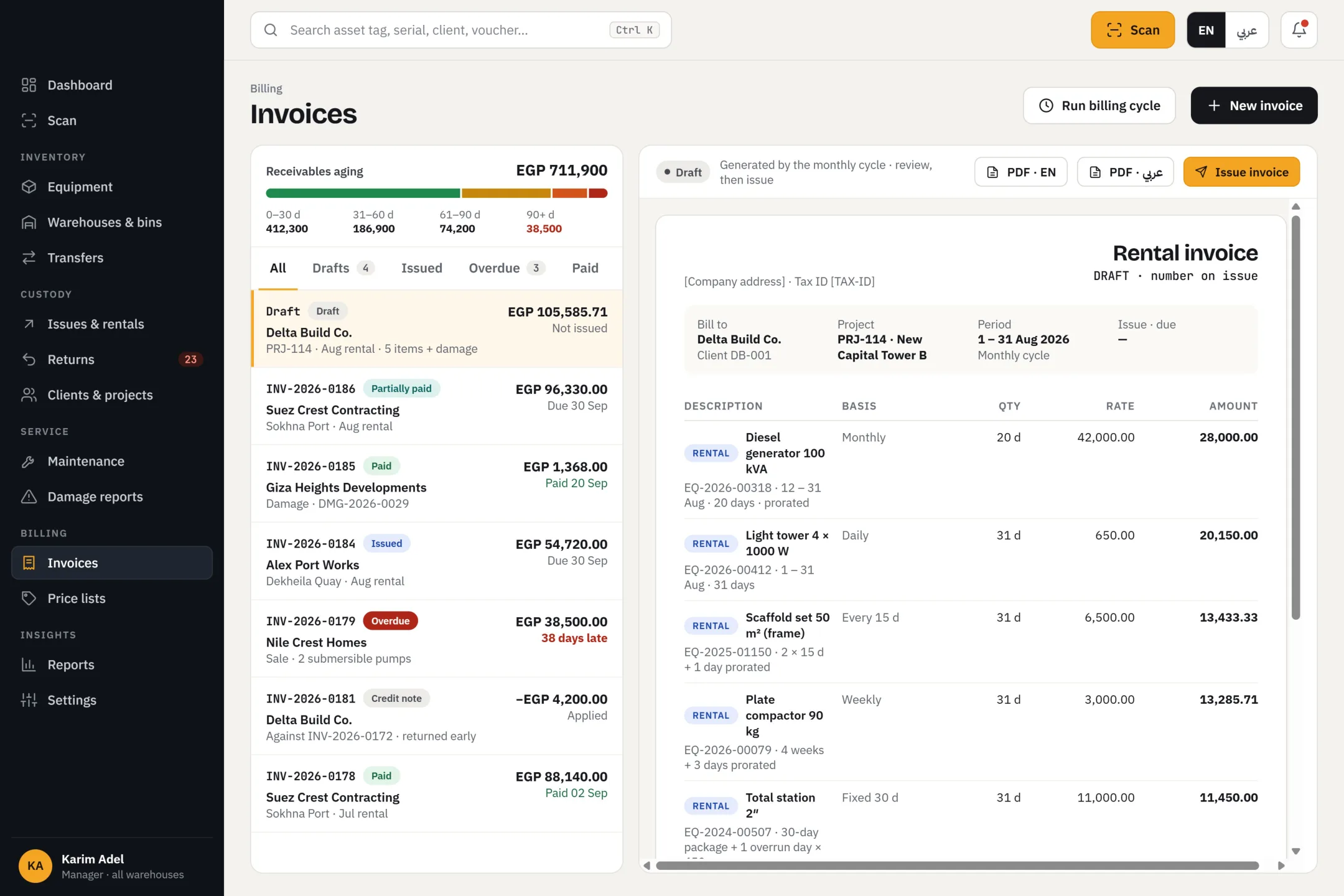Export PDF · EN

pos(1020,172)
